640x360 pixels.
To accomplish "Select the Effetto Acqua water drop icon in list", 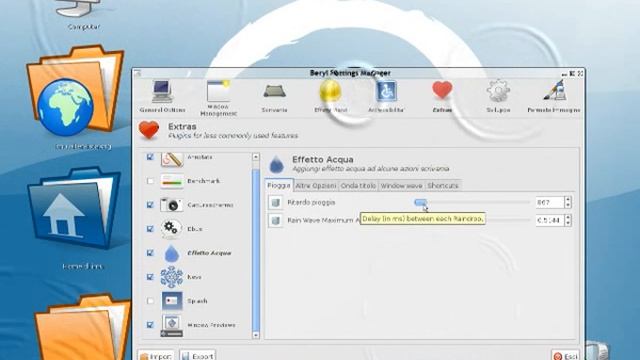I will click(x=172, y=253).
